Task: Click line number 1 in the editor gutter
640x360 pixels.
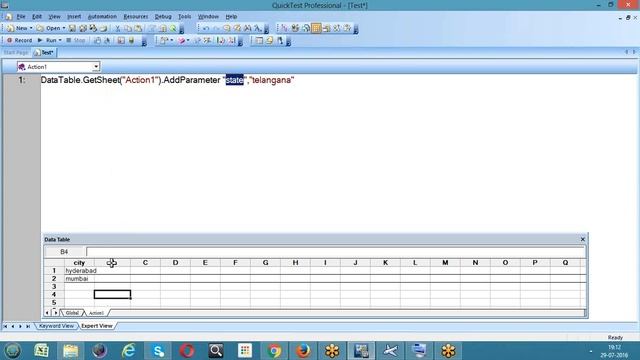Action: [22, 80]
